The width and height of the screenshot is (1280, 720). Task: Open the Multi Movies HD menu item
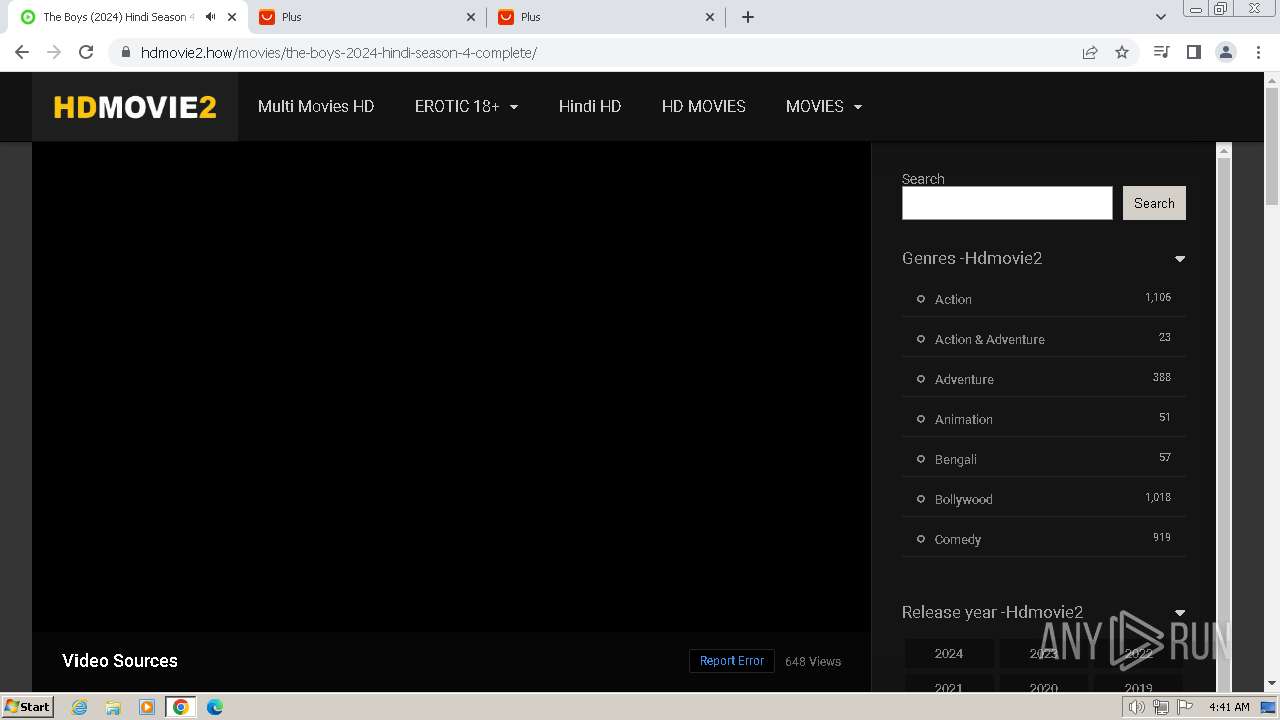(316, 106)
